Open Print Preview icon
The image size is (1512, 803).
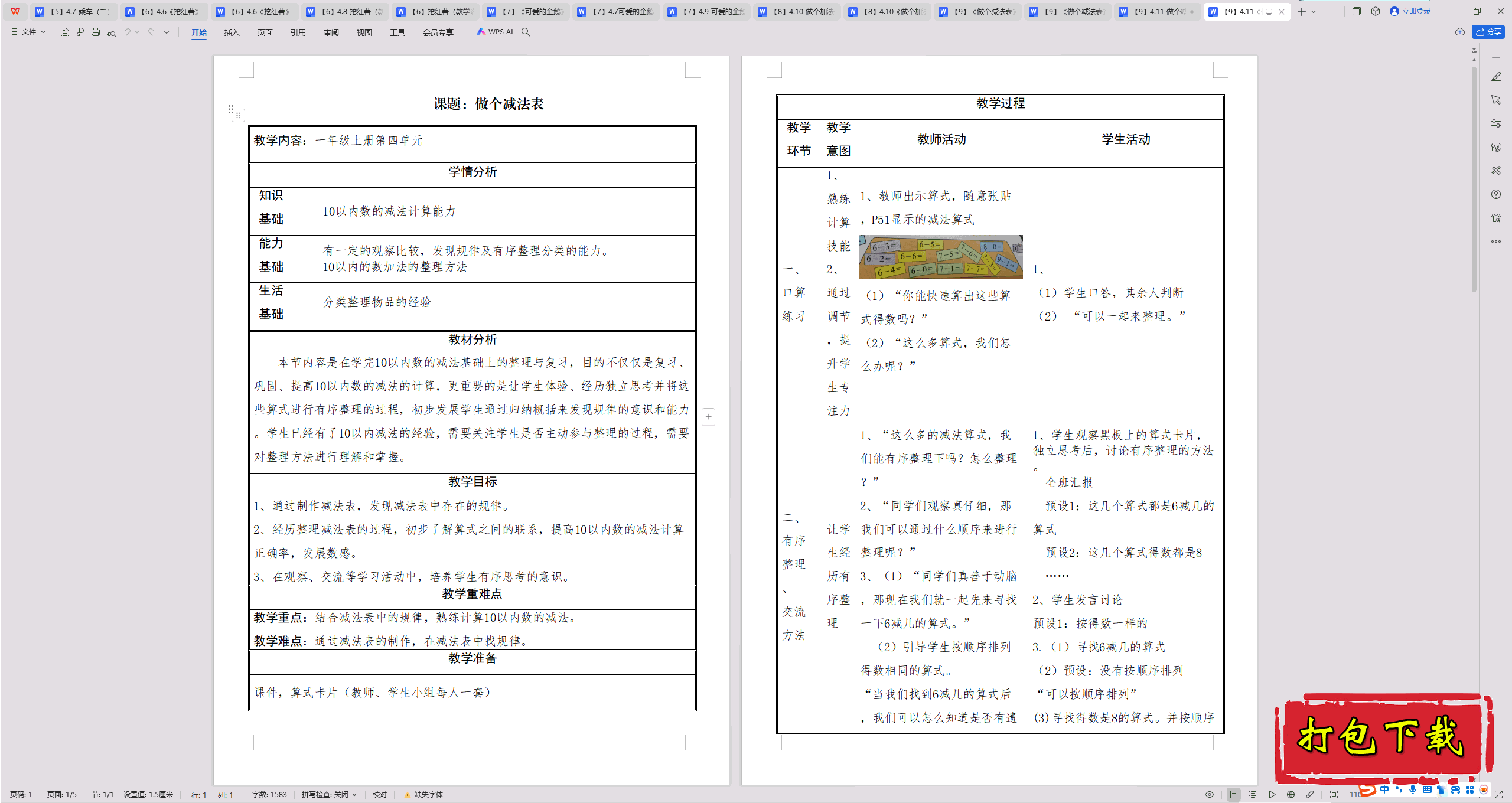tap(111, 32)
